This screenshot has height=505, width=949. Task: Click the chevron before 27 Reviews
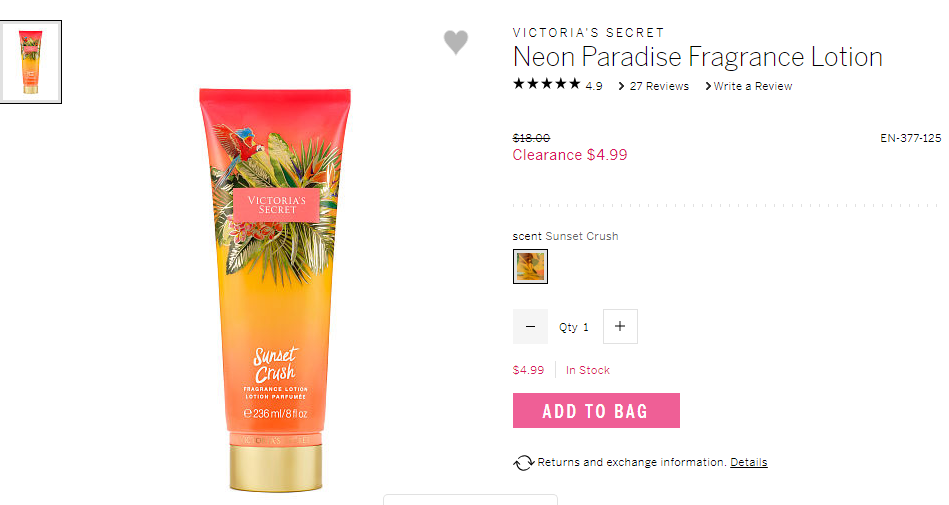point(622,86)
